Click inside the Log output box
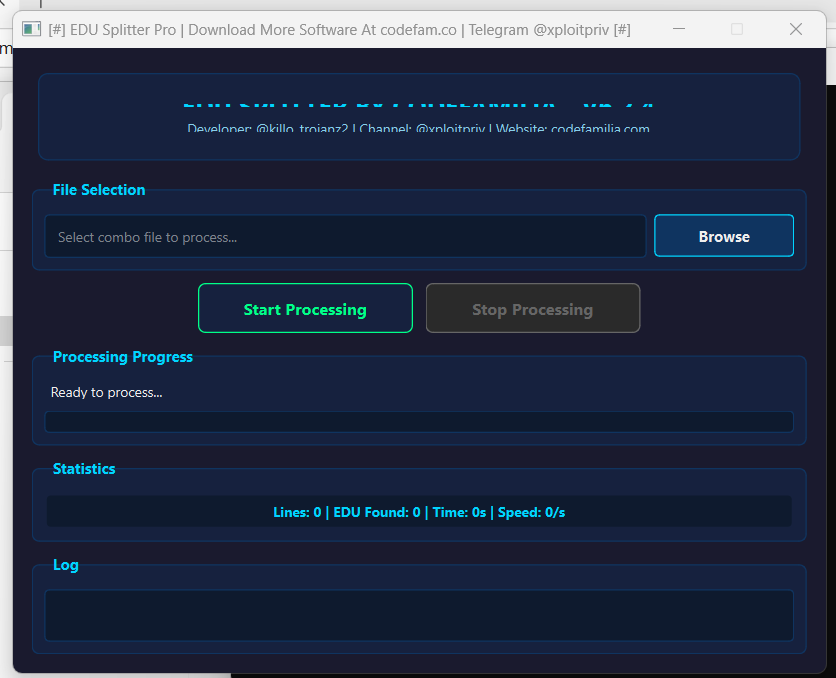The height and width of the screenshot is (678, 836). click(x=418, y=615)
